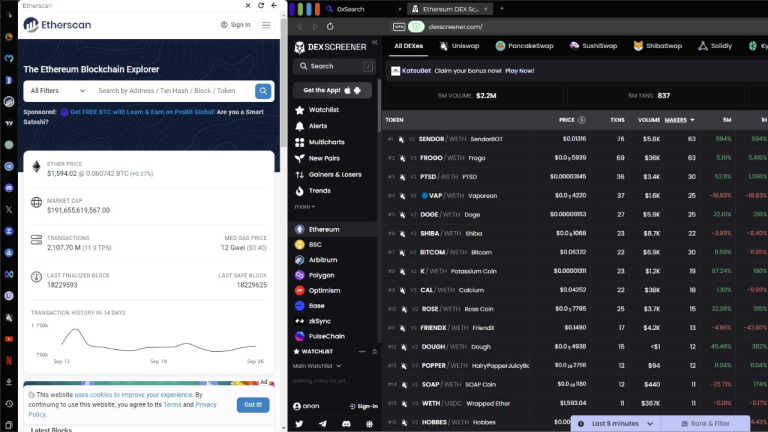Click Get the App! button

tap(332, 90)
